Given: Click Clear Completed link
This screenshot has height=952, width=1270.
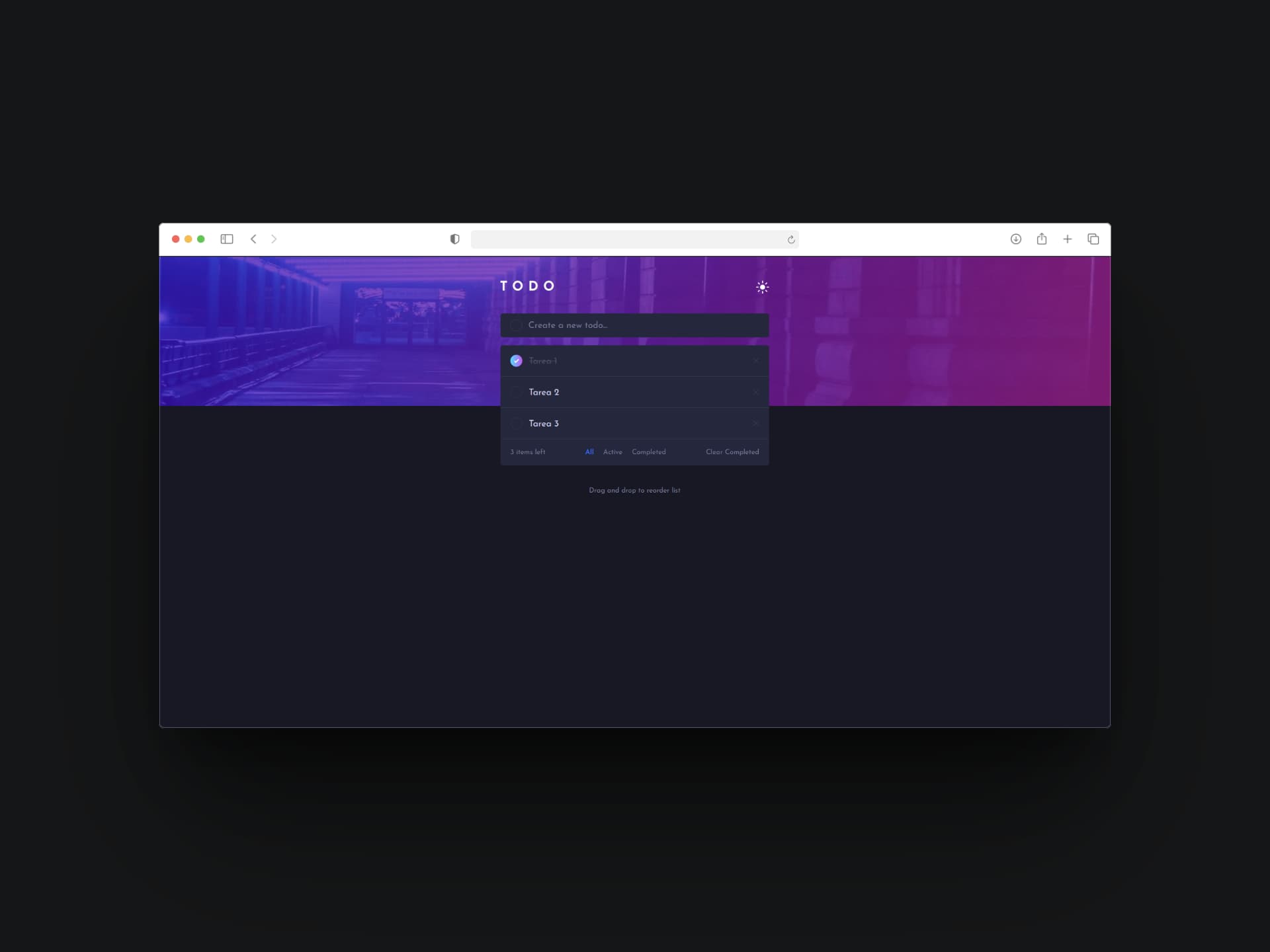Looking at the screenshot, I should (x=732, y=452).
